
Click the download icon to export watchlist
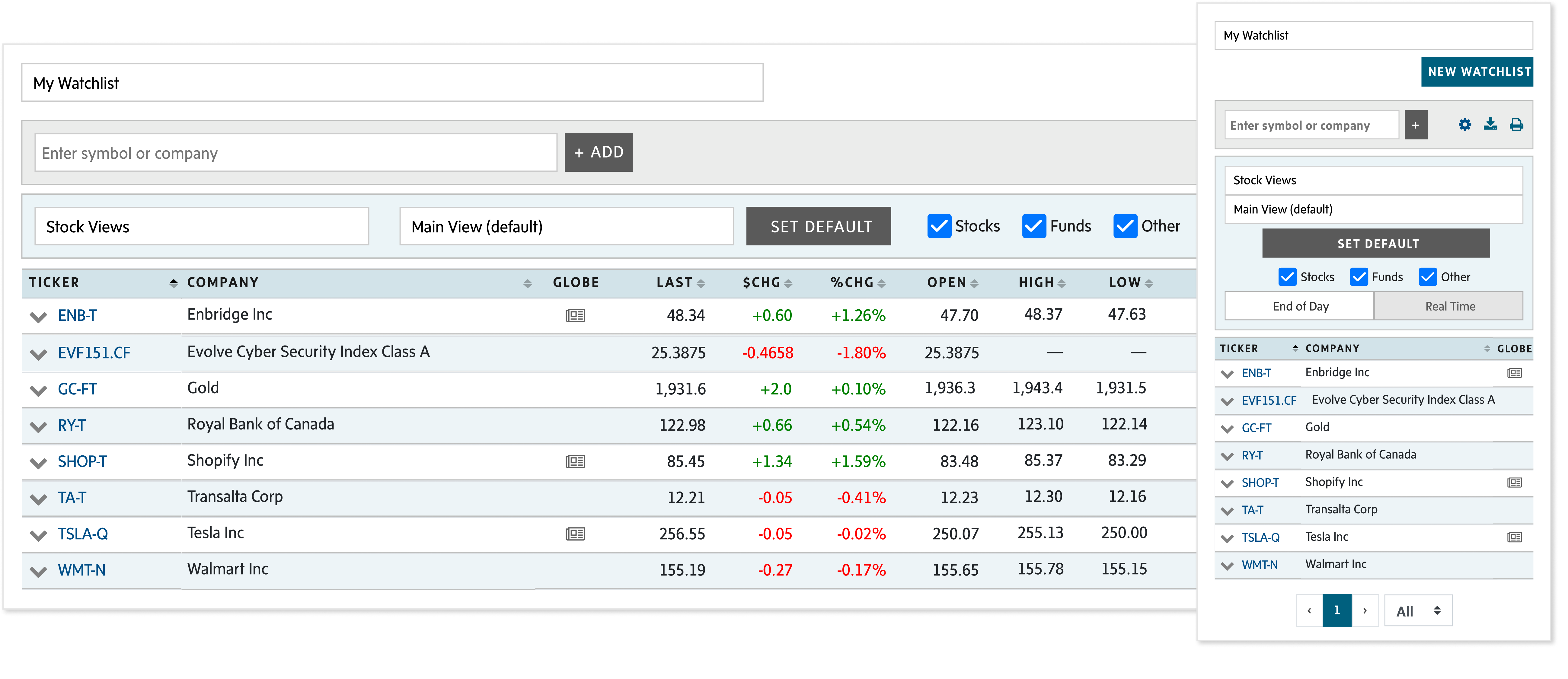tap(1491, 124)
